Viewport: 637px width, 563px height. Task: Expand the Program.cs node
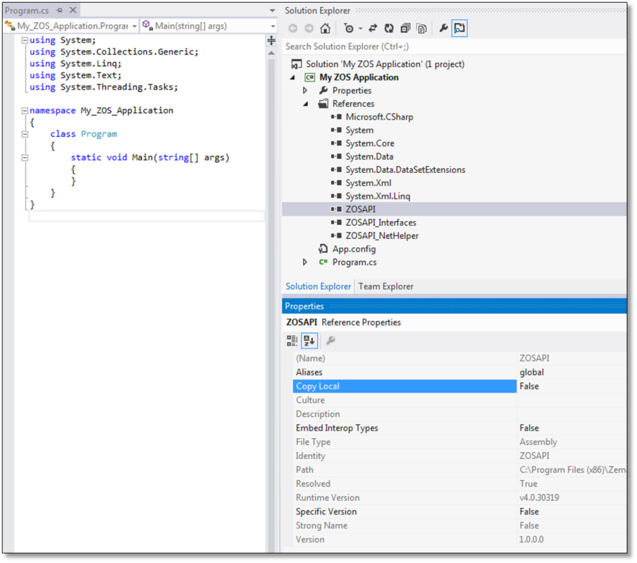point(305,262)
